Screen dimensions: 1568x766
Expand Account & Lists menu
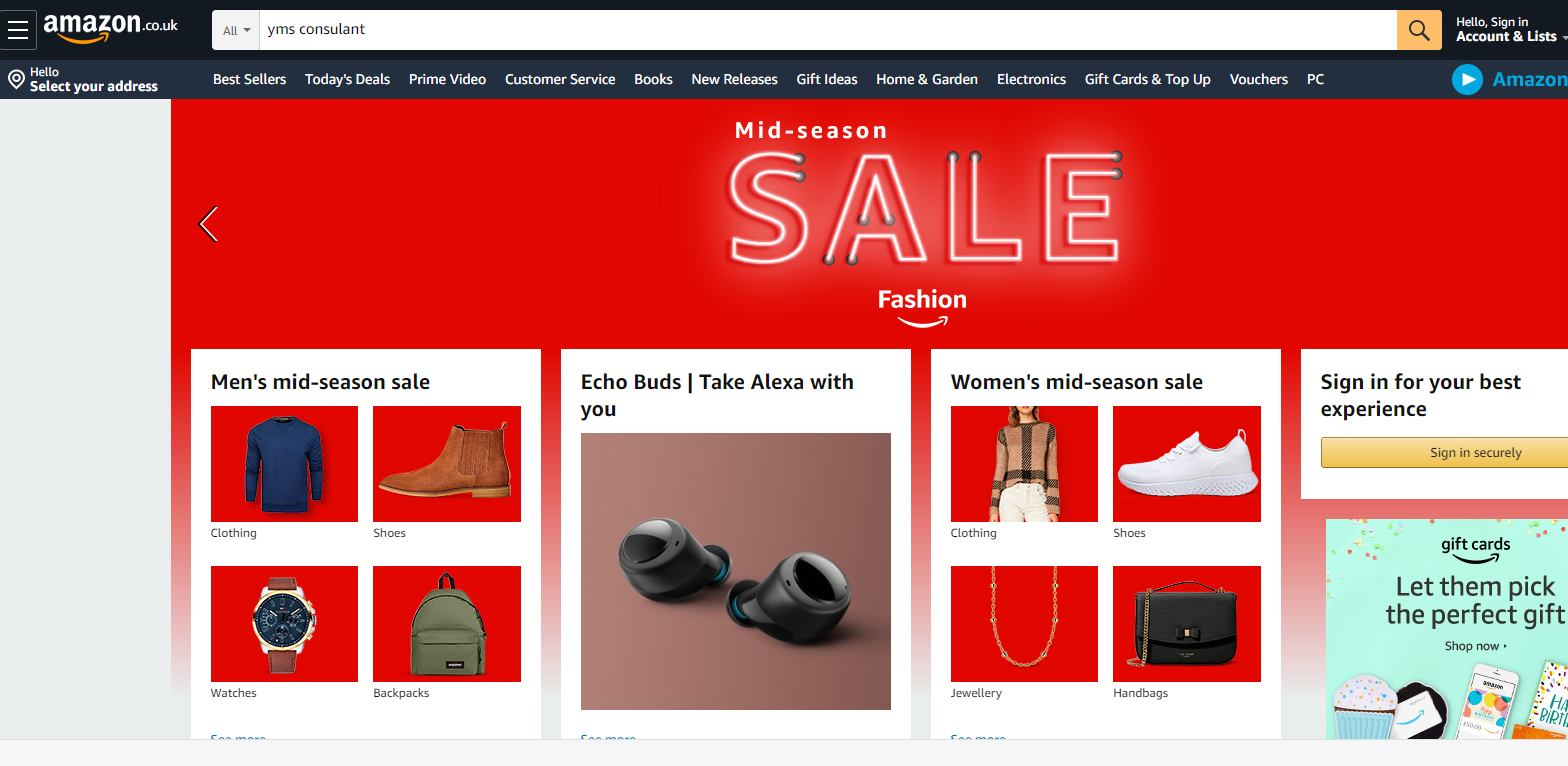pyautogui.click(x=1510, y=30)
